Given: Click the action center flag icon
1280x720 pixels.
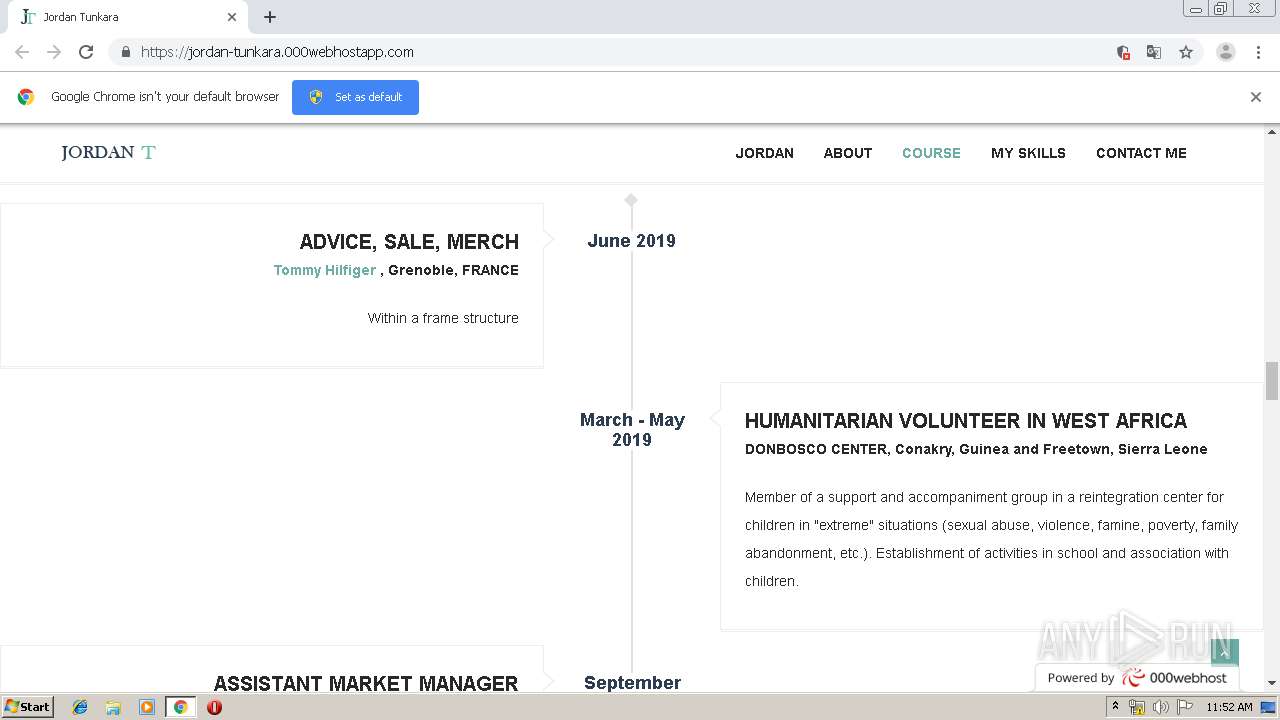Looking at the screenshot, I should coord(1185,707).
